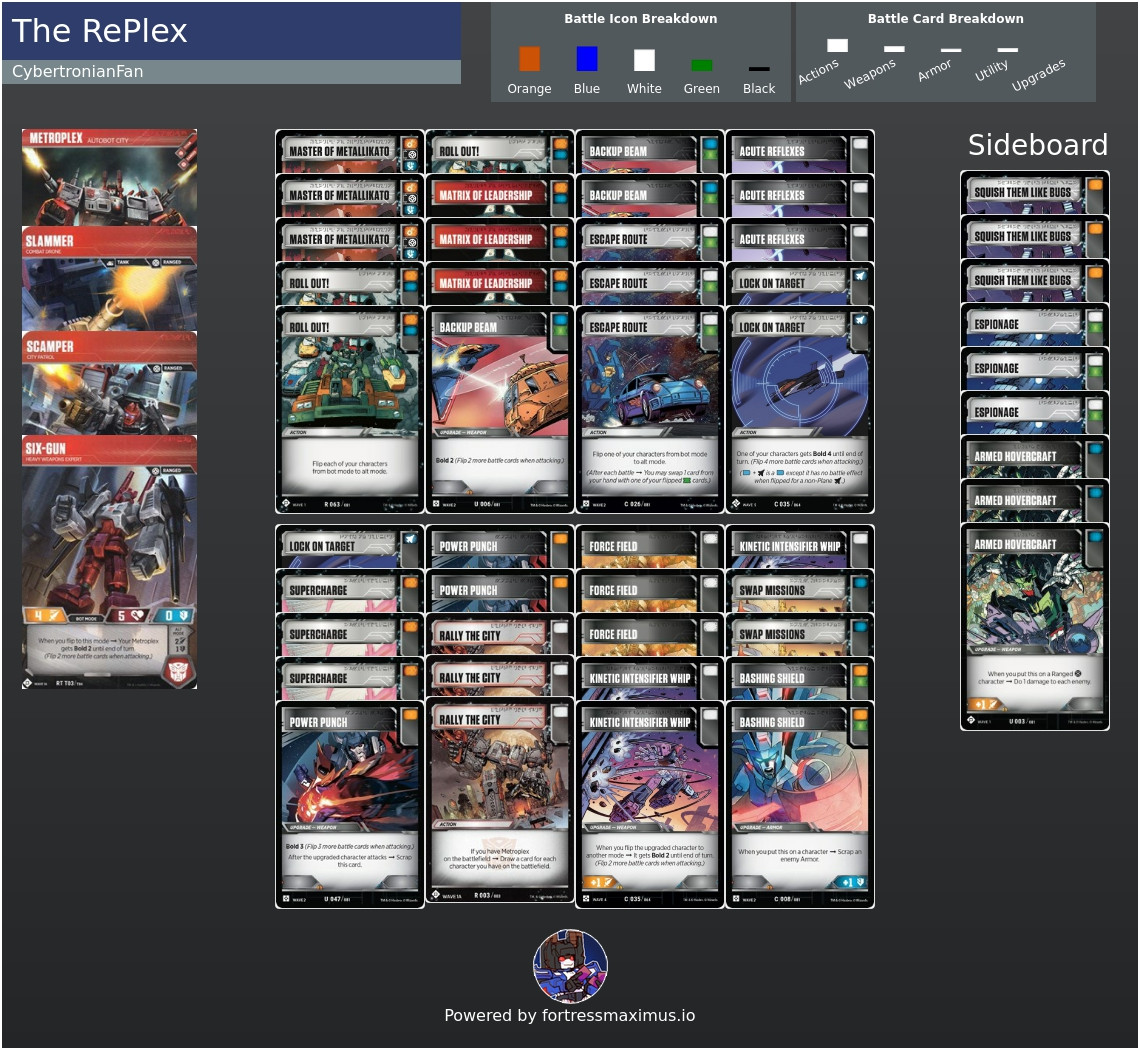Click the slanted "Upgrades" label
Screen dimensions: 1140x1050
click(x=1039, y=74)
